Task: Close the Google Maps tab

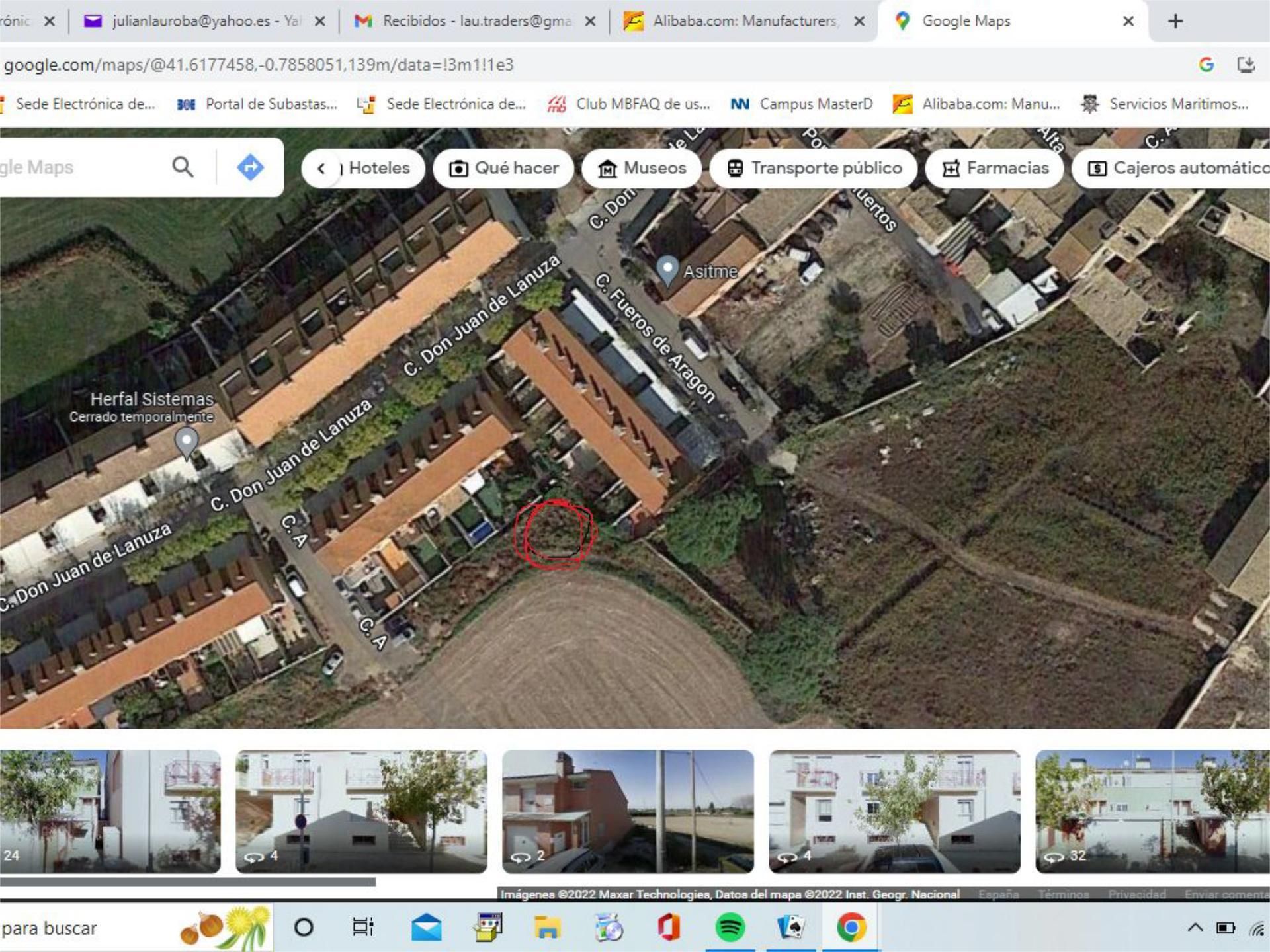Action: pos(1128,21)
